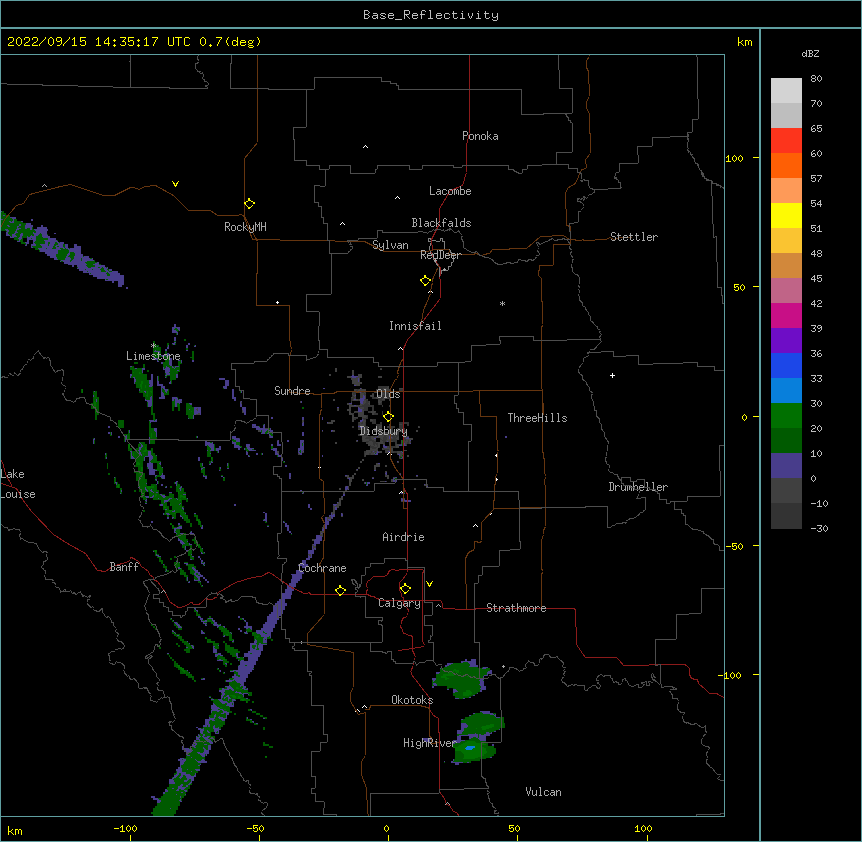Click yellow diamond marker above RockyMH
862x842 pixels.
point(250,203)
